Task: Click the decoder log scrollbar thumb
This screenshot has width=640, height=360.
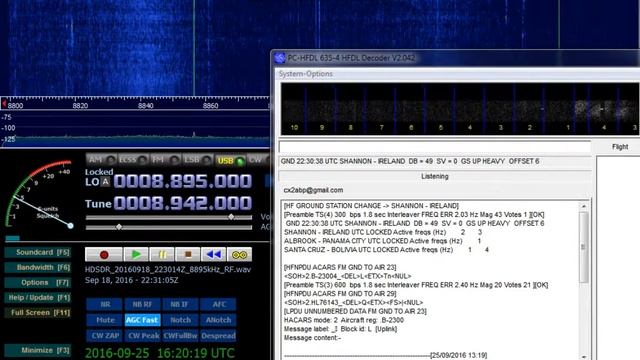Action: click(584, 247)
